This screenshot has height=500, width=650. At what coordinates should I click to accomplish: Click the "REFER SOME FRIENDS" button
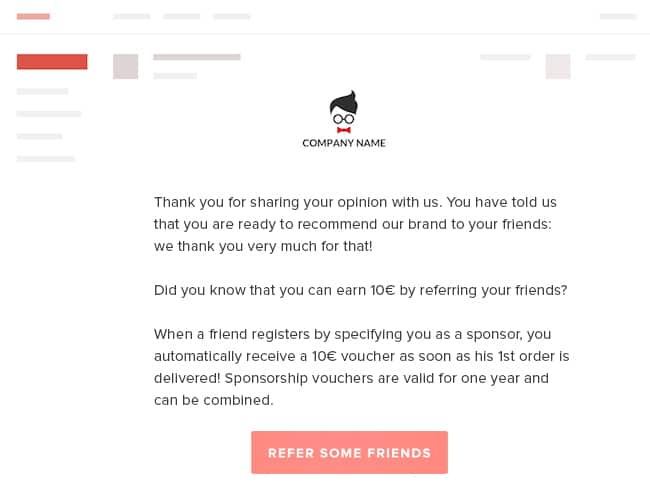(x=349, y=452)
